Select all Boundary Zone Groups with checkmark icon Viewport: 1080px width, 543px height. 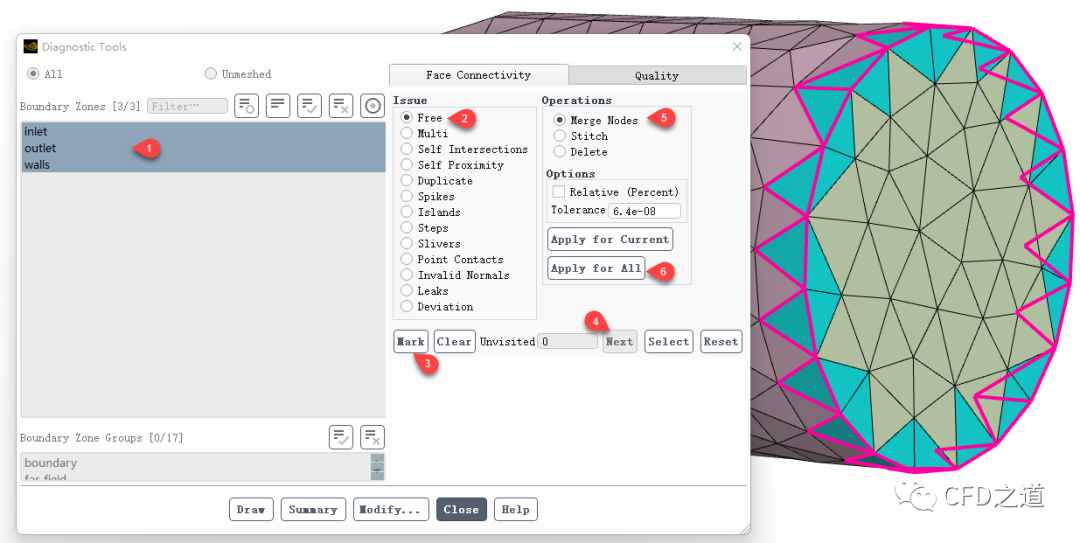pyautogui.click(x=342, y=437)
